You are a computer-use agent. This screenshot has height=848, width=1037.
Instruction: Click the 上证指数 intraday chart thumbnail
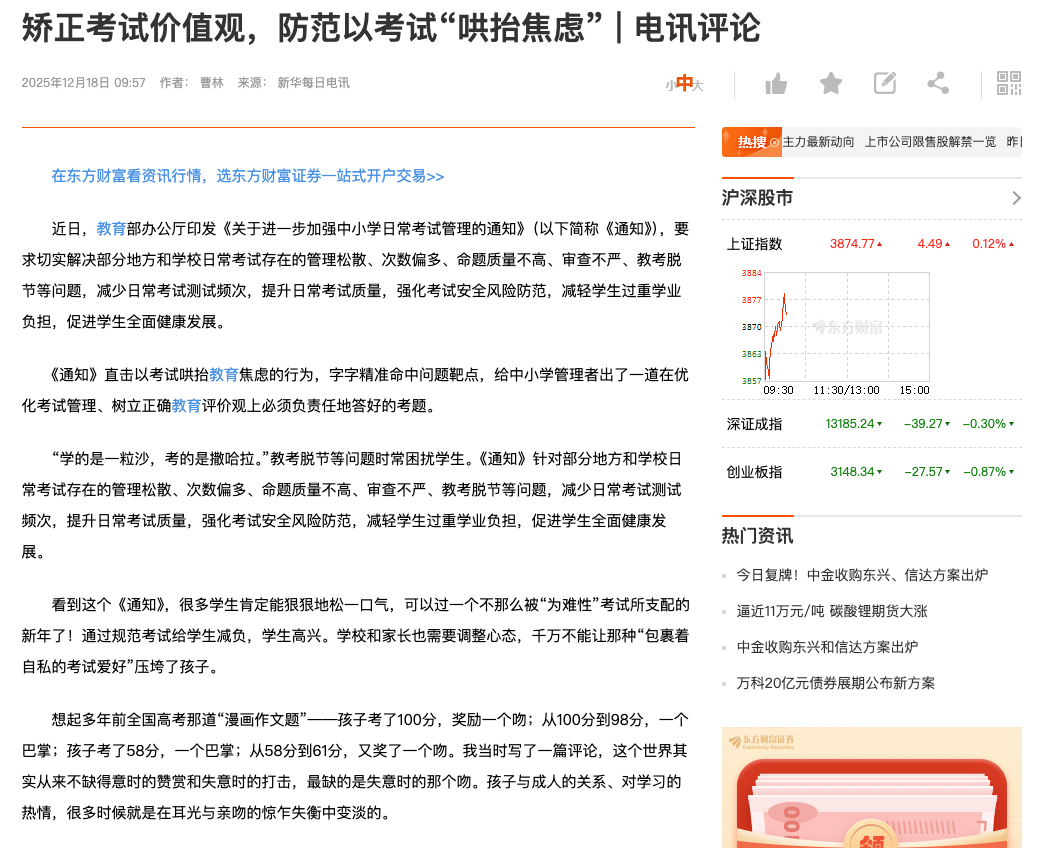[848, 325]
